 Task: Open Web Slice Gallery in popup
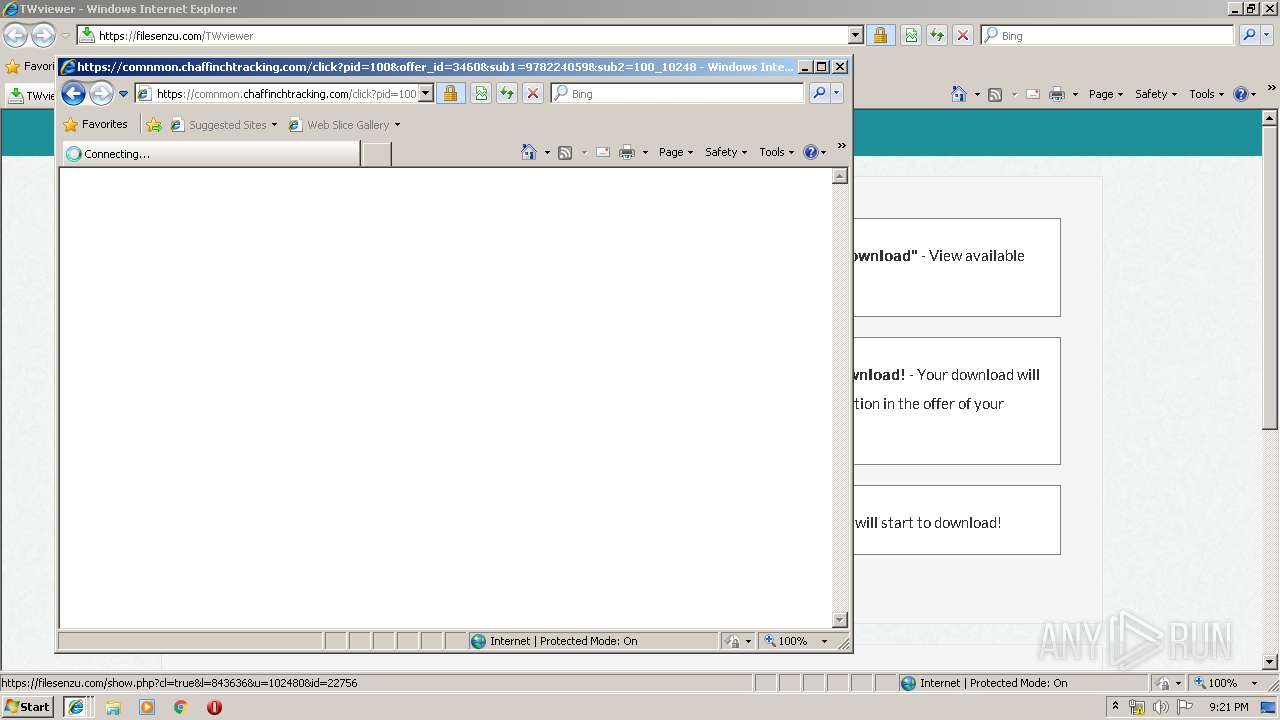coord(344,125)
